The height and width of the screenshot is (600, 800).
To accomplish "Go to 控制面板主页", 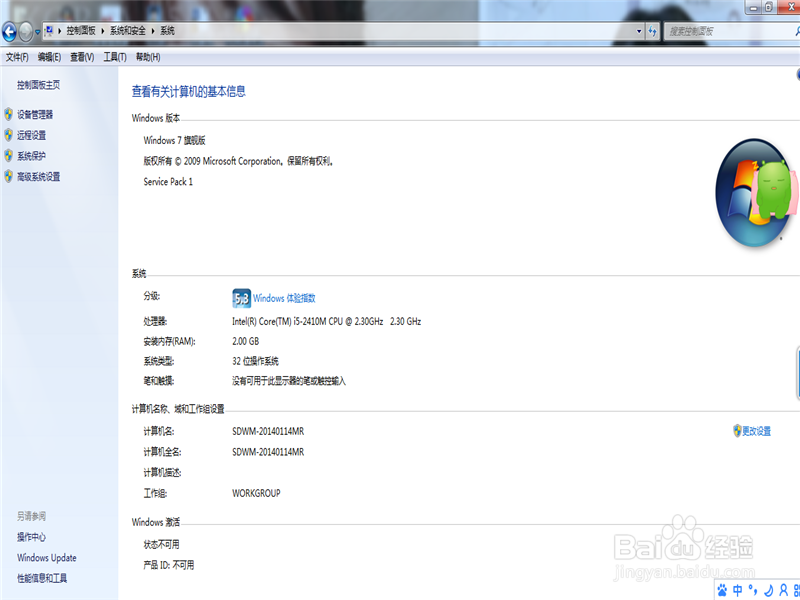I will coord(38,85).
